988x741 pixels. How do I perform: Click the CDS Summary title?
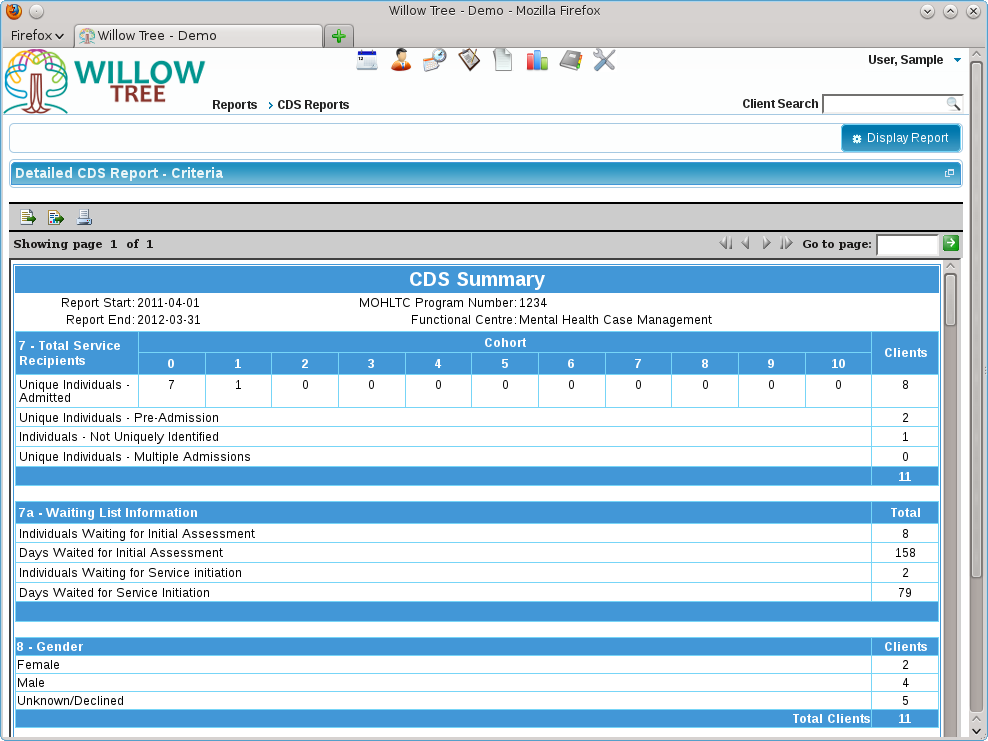pyautogui.click(x=477, y=279)
